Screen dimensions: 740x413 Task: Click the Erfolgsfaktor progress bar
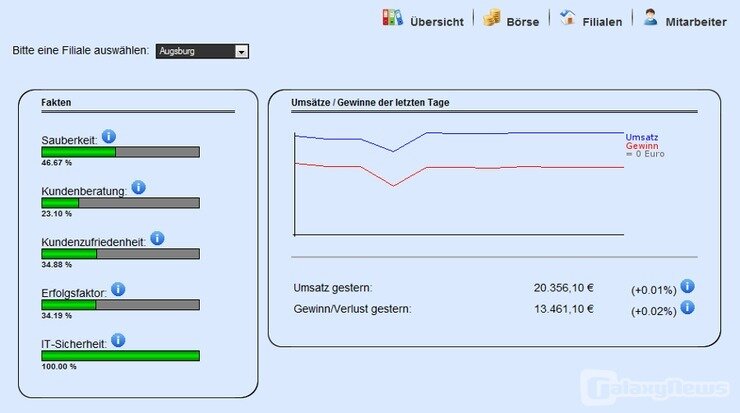tap(120, 305)
